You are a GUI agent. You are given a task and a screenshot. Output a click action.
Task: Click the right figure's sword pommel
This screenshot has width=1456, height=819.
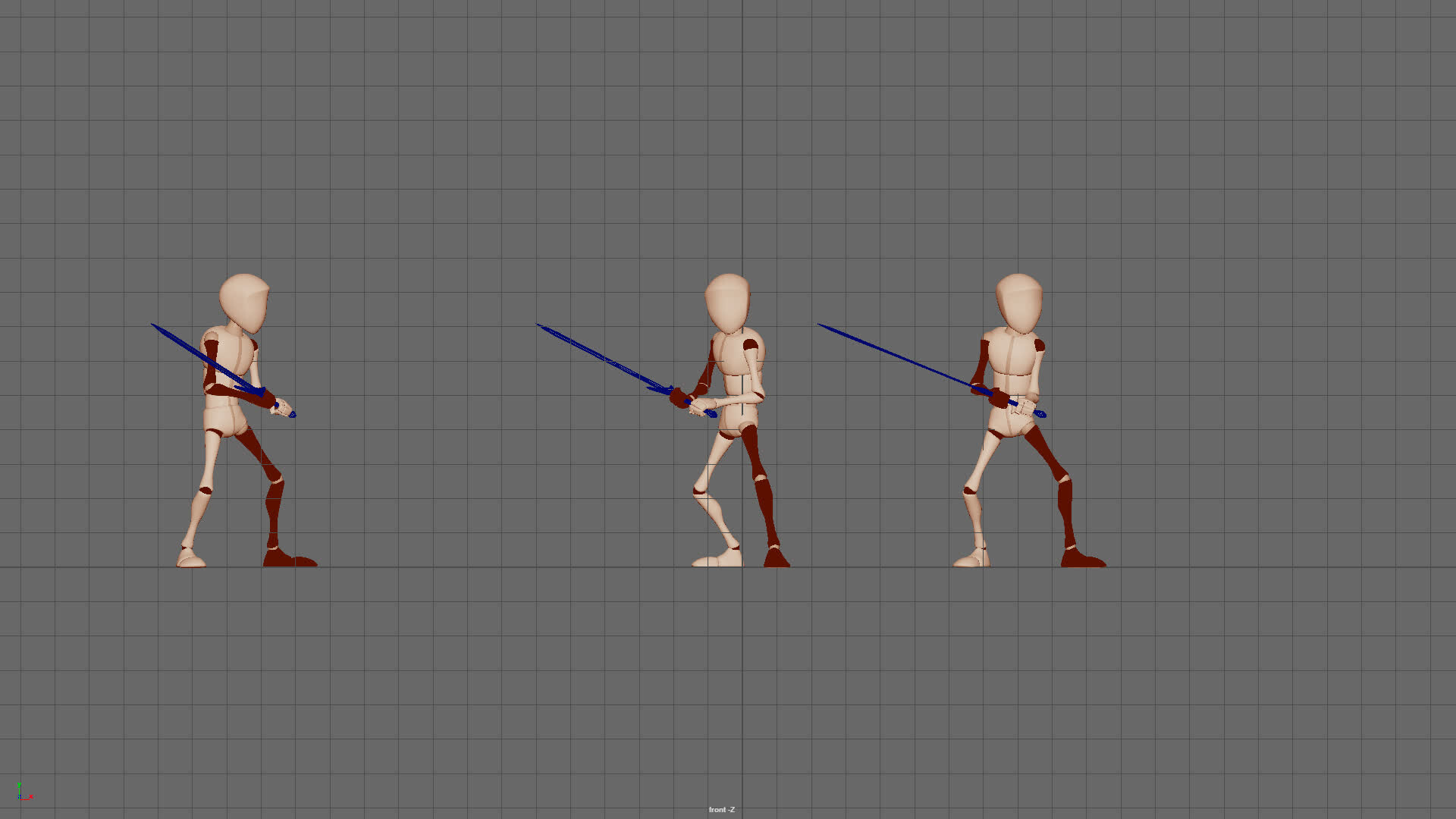[1042, 414]
